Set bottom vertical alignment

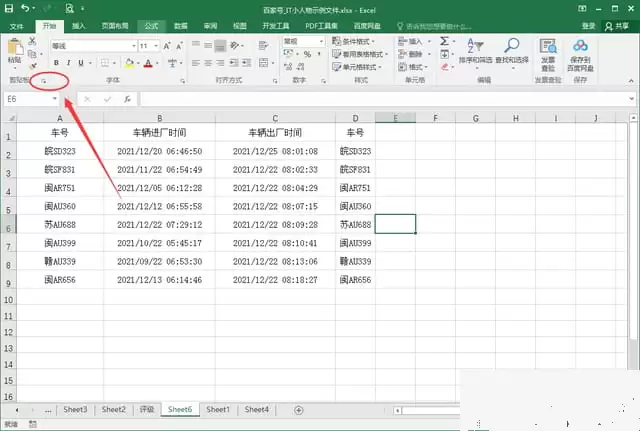pyautogui.click(x=220, y=45)
